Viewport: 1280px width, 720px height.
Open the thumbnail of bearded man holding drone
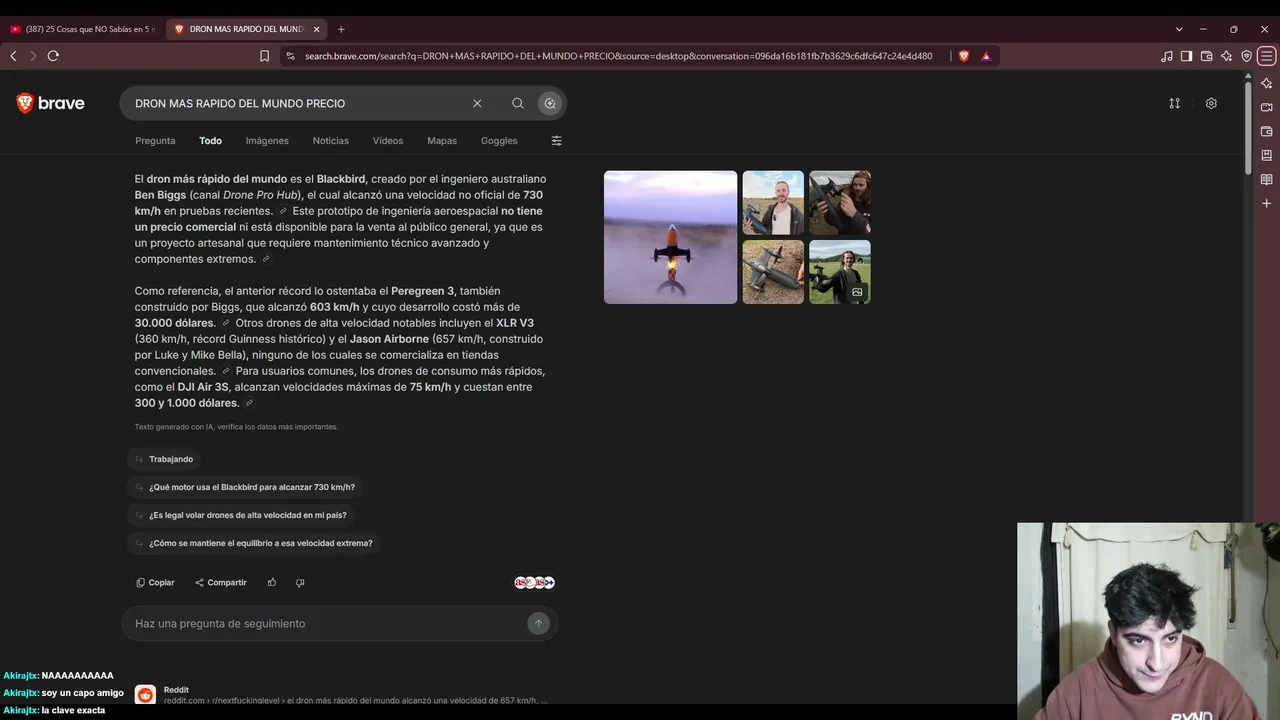tap(840, 203)
